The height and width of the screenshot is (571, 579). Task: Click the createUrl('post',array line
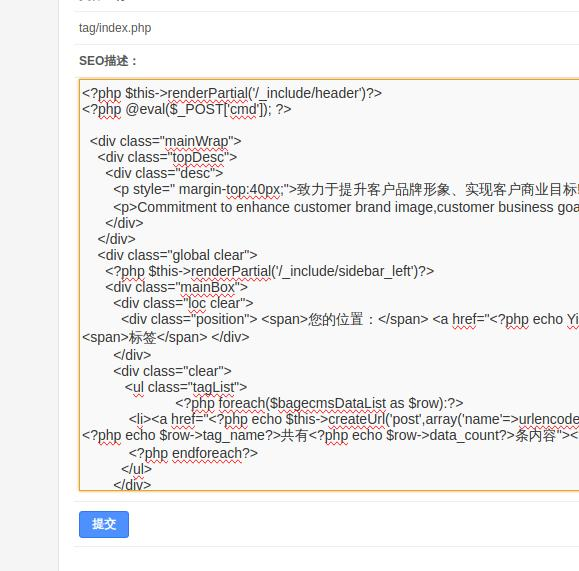(354, 420)
